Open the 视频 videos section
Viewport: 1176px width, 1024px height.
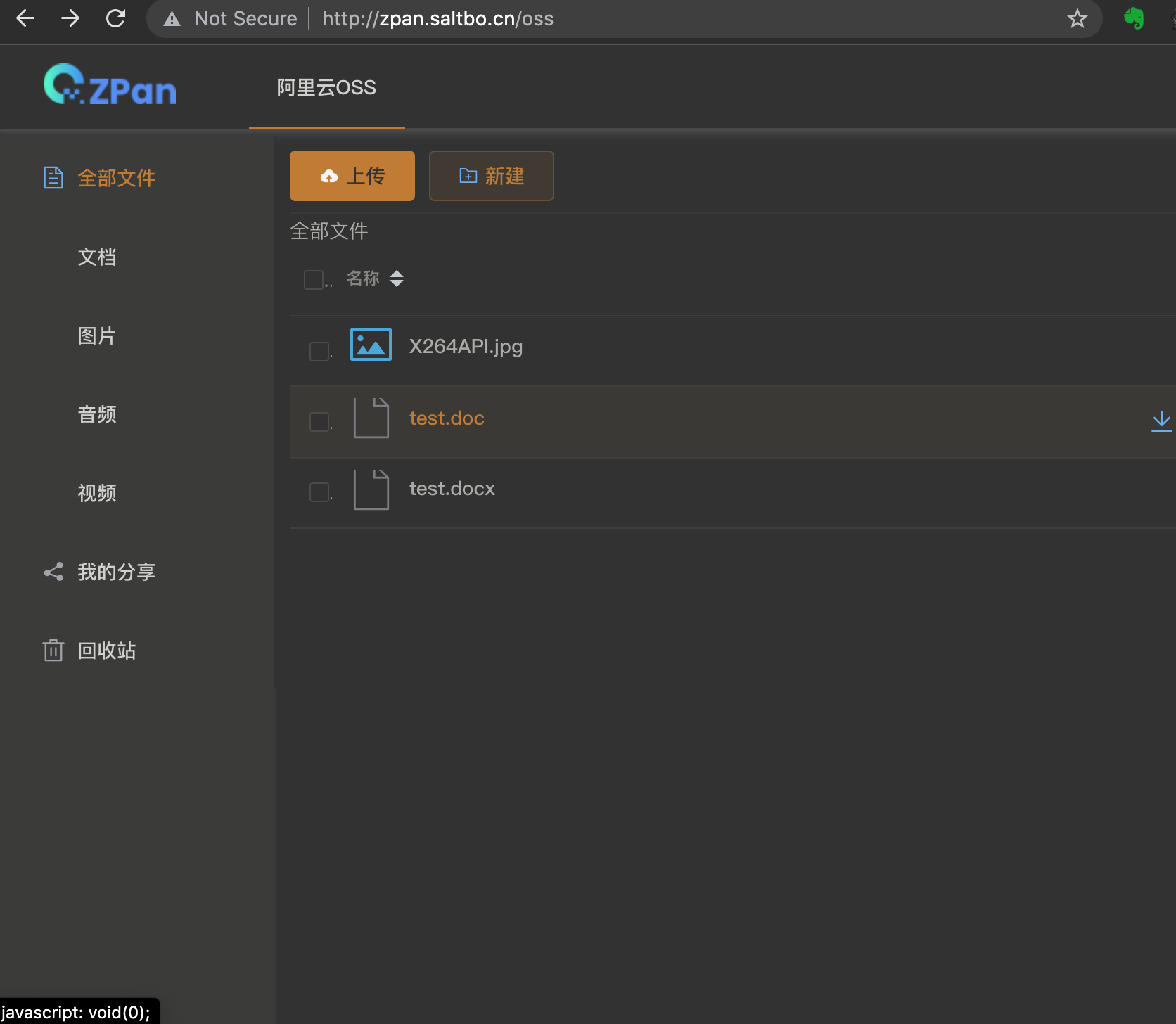click(x=97, y=493)
